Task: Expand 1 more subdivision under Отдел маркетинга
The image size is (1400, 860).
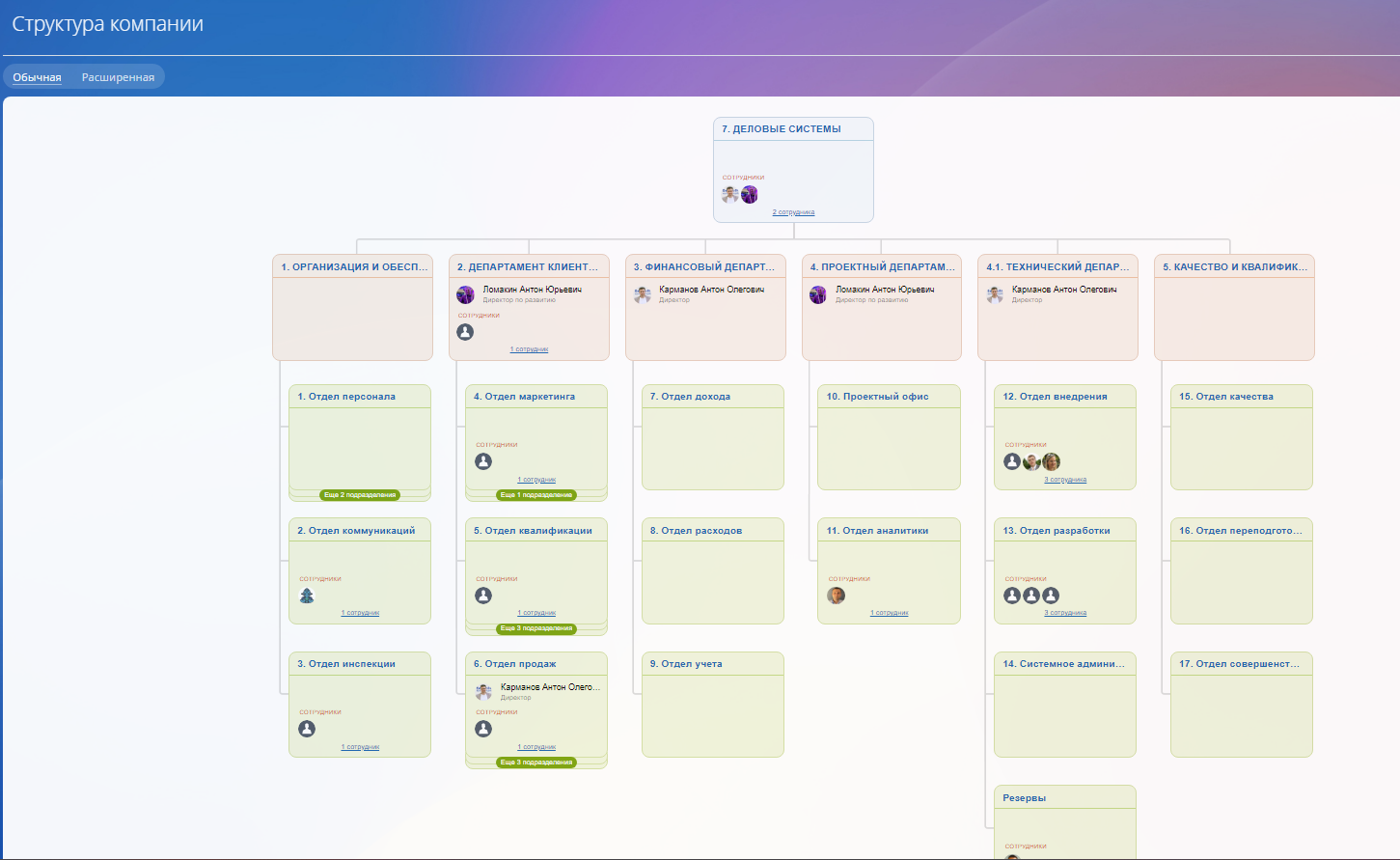Action: pos(536,495)
